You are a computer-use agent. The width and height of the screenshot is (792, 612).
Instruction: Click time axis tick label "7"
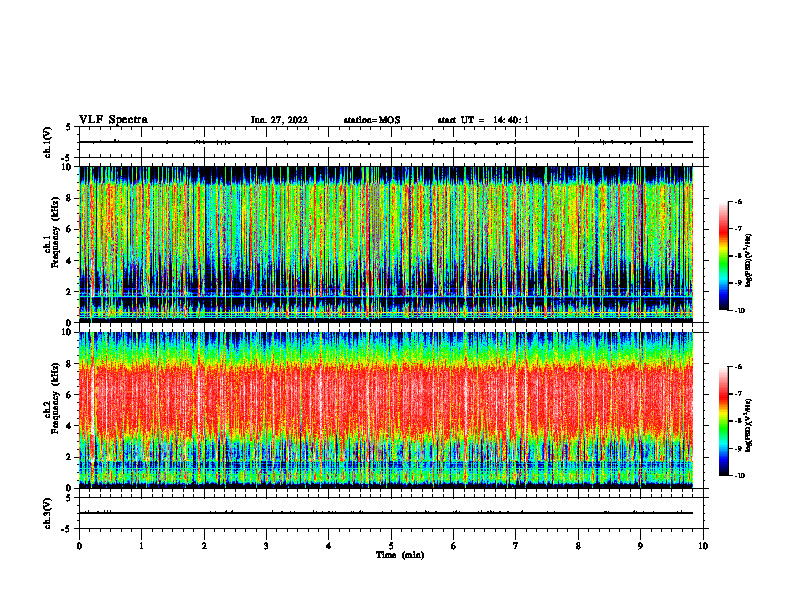click(x=516, y=546)
